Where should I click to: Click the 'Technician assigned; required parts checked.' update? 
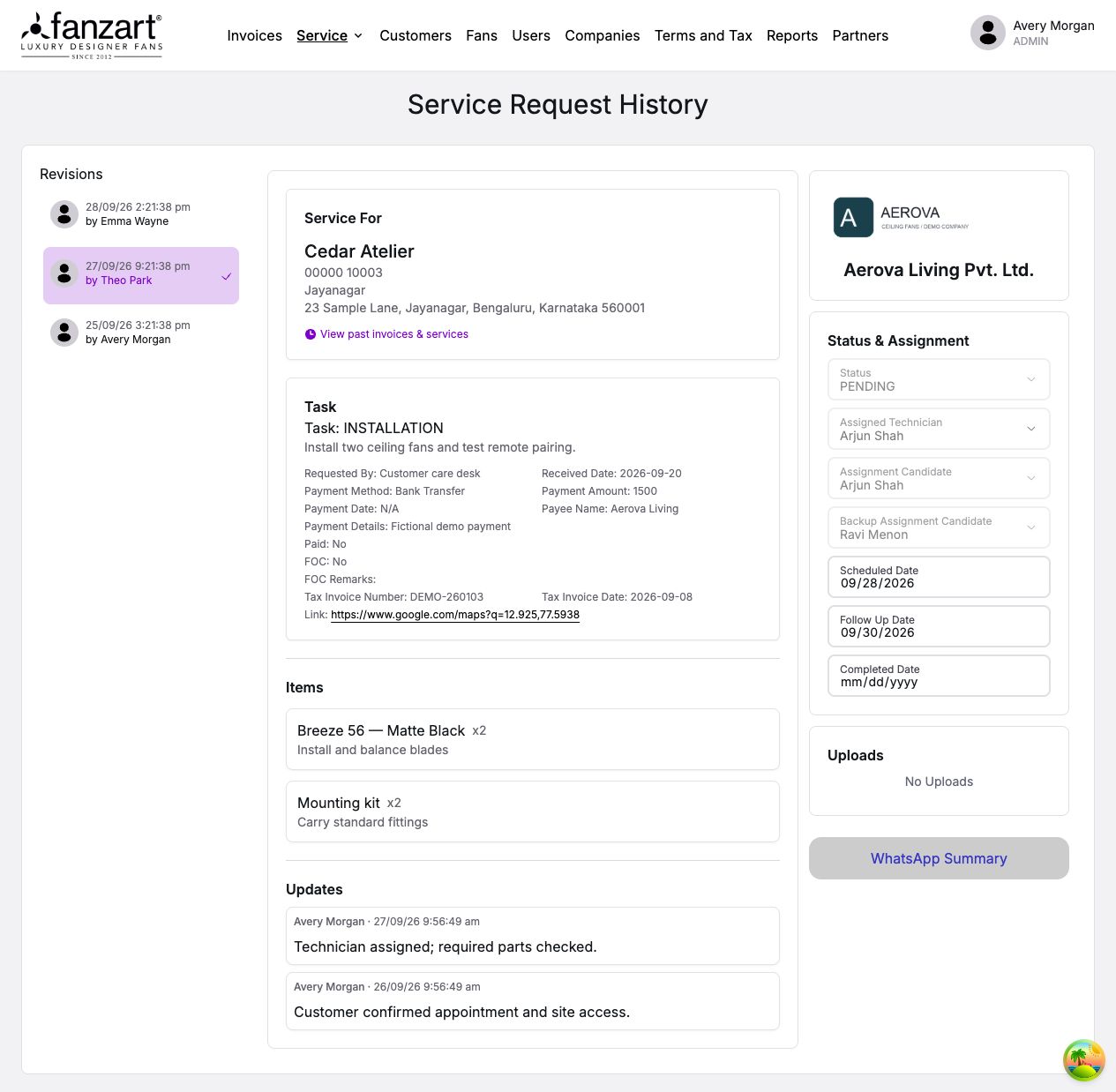coord(533,936)
